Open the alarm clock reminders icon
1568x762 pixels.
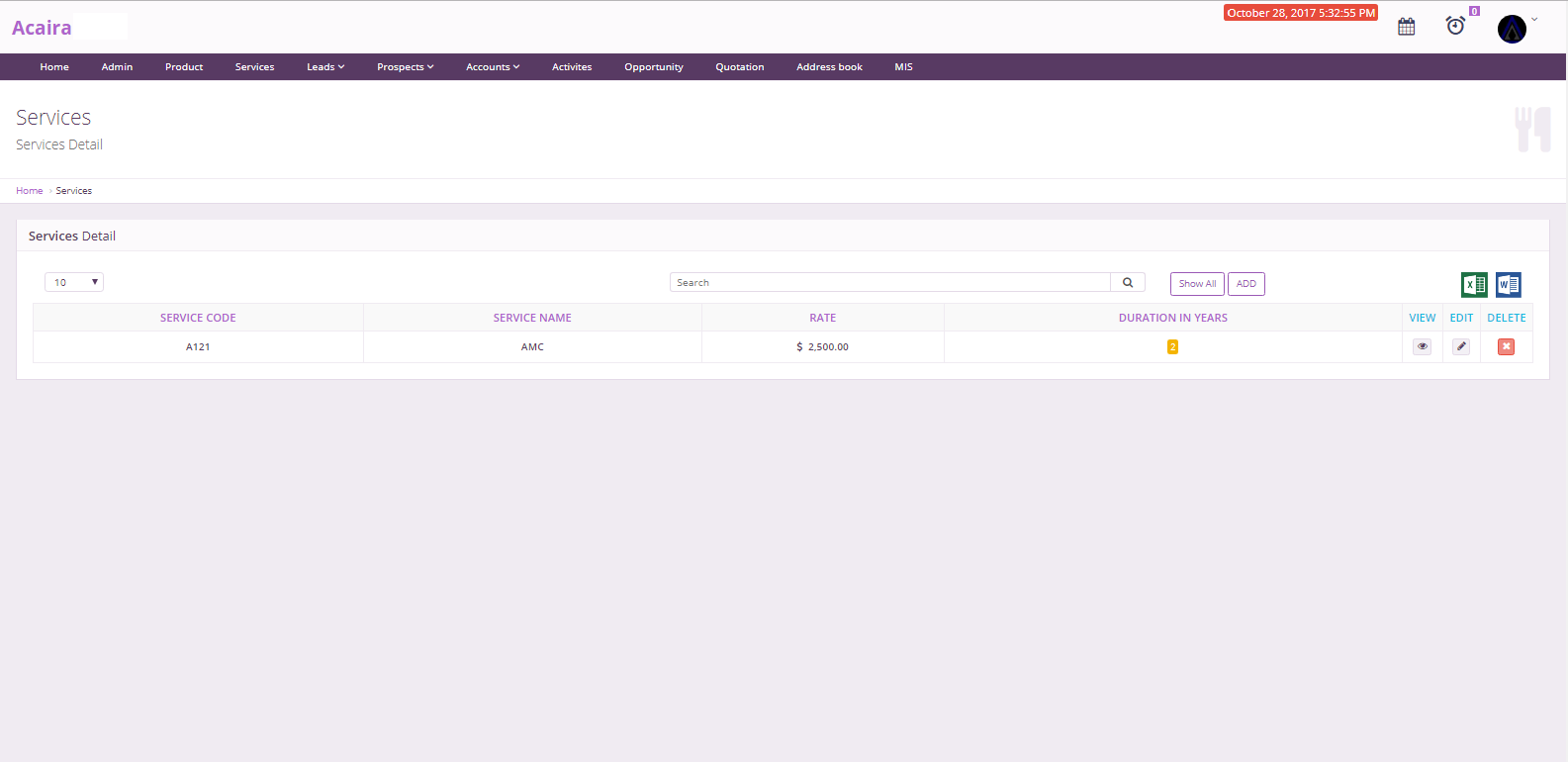pos(1455,26)
